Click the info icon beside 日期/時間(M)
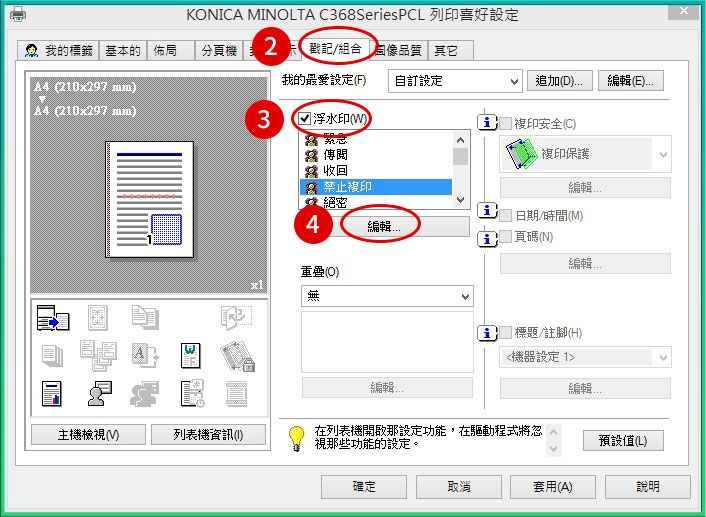This screenshot has height=517, width=706. pos(487,210)
